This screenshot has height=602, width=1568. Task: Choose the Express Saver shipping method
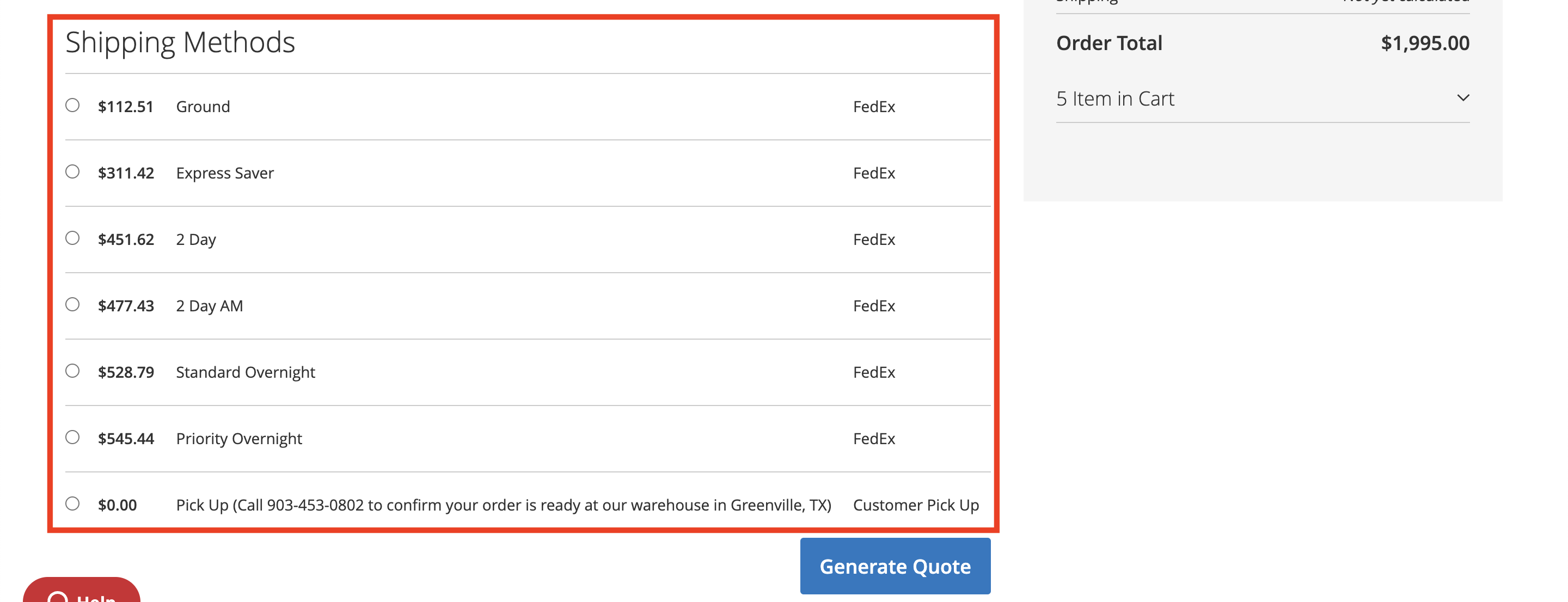pos(72,171)
